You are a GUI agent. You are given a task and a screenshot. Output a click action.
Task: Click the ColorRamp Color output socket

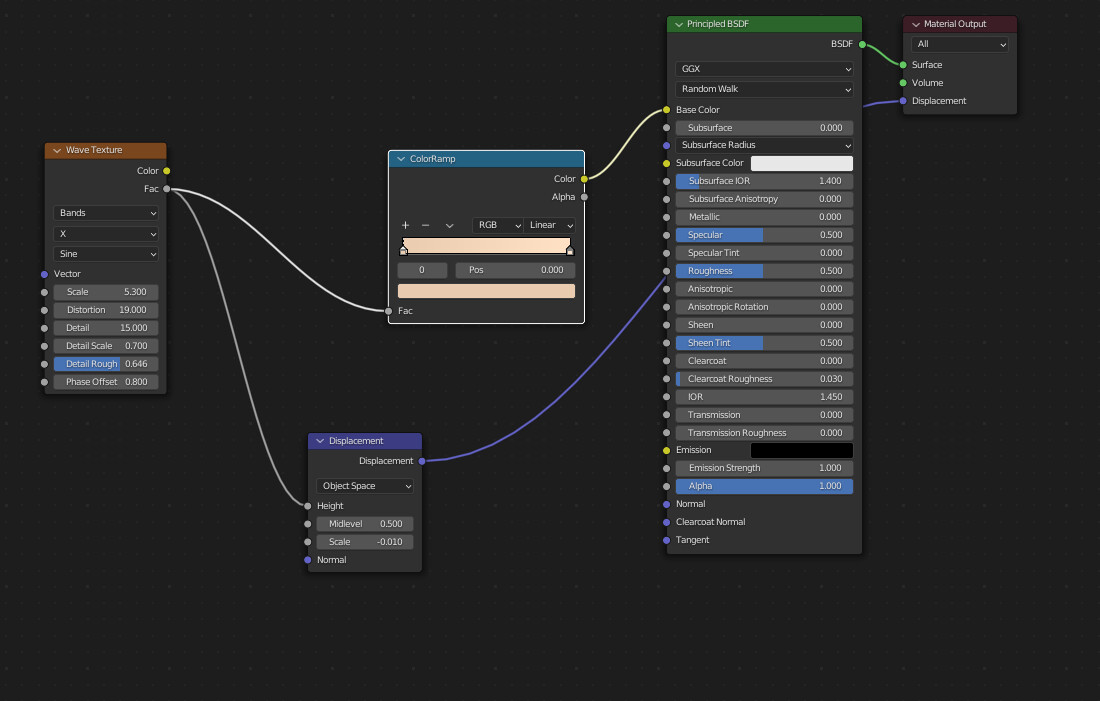(584, 179)
